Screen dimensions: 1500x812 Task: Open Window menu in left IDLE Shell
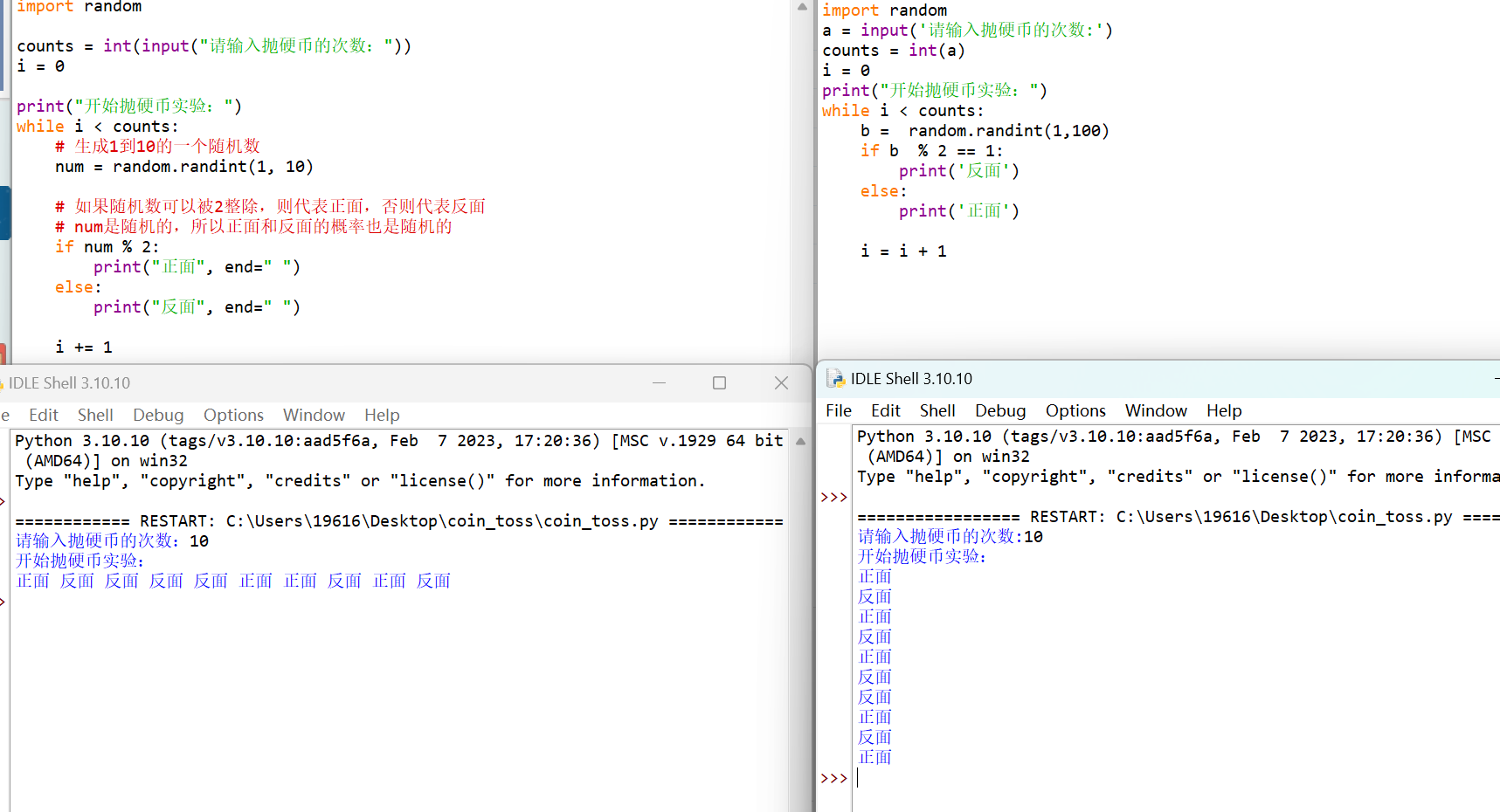tap(314, 415)
